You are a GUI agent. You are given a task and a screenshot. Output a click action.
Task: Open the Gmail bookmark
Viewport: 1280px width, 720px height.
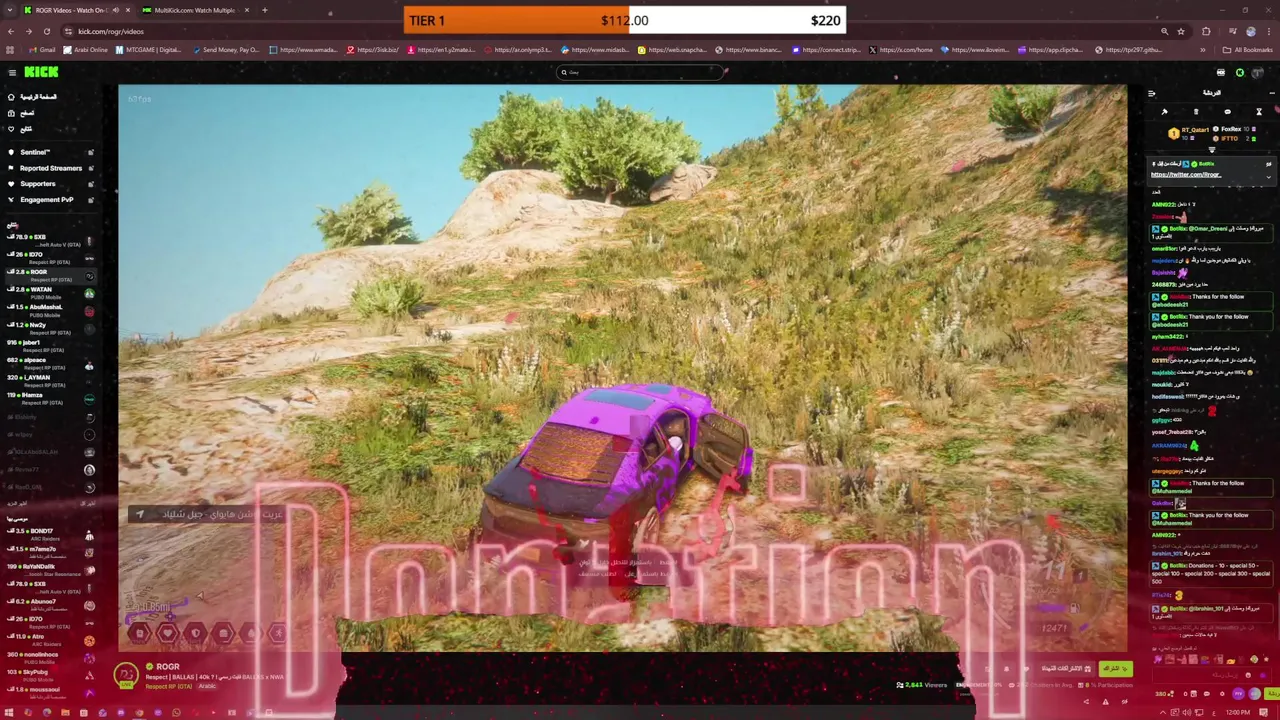click(x=42, y=50)
